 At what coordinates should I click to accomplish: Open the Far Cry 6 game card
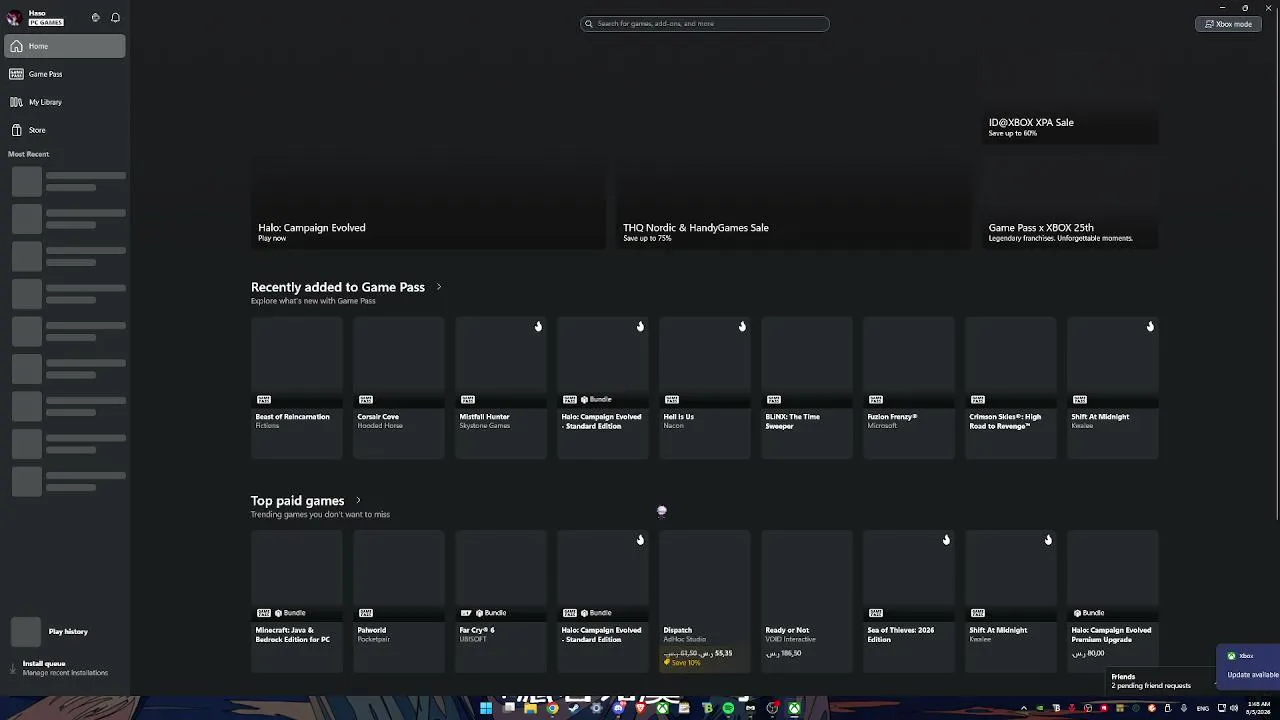[501, 601]
